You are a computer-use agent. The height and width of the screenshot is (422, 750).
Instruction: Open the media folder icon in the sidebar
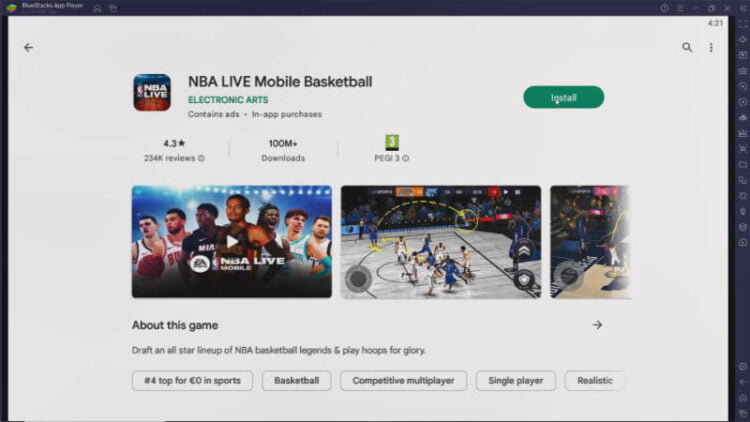coord(743,165)
